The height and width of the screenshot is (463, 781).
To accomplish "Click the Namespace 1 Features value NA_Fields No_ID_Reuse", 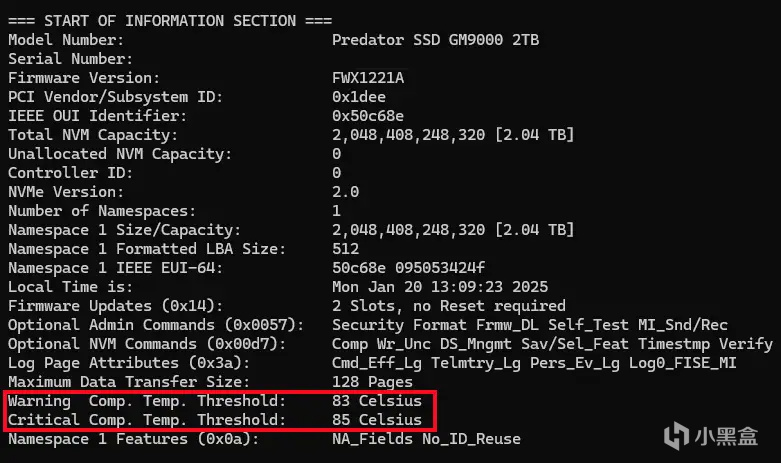I will coord(426,439).
